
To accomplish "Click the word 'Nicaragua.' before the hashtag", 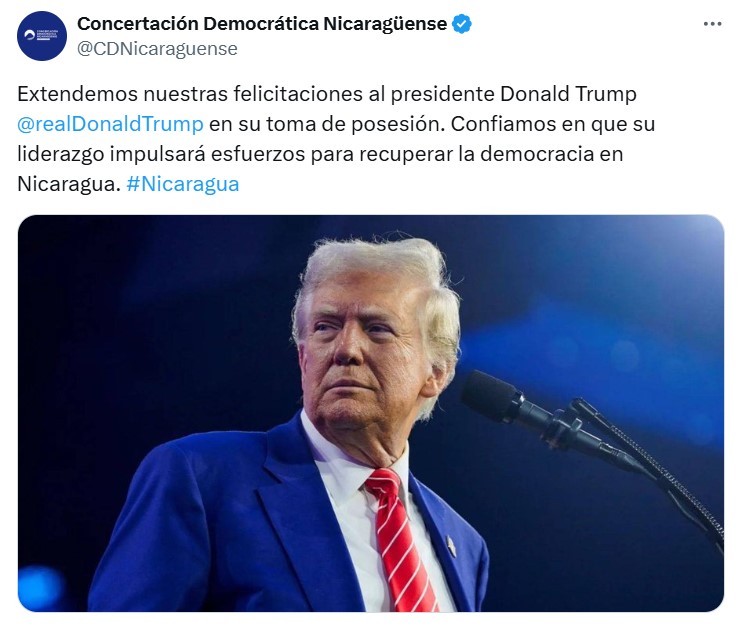I will (69, 184).
